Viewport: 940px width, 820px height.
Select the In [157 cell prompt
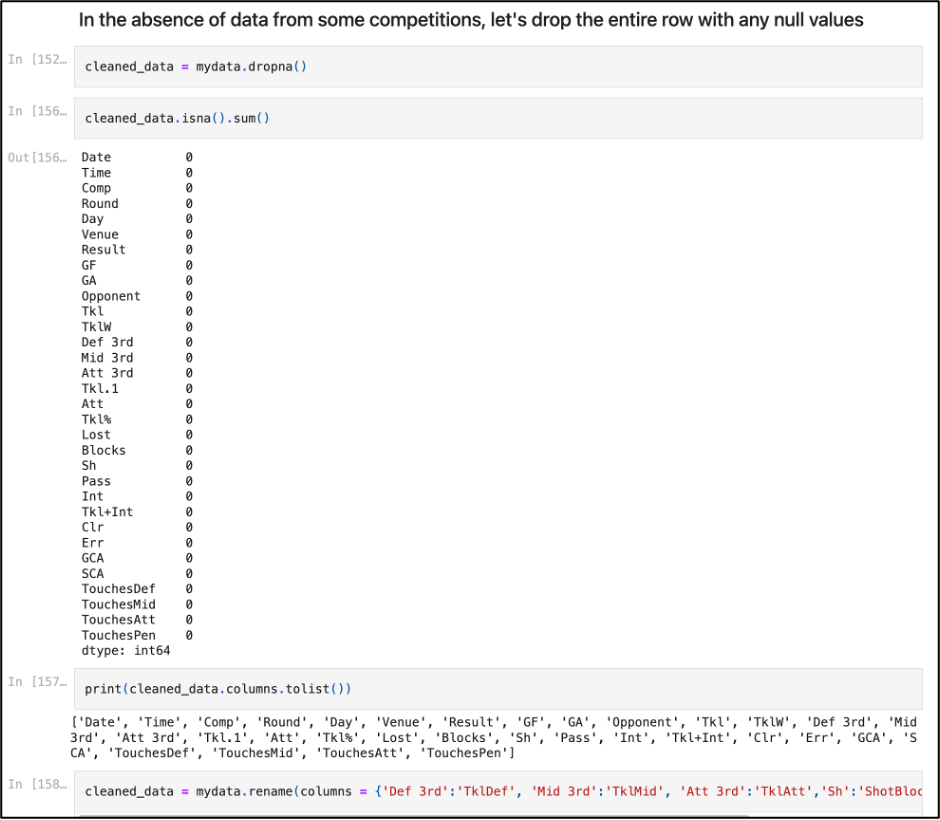(x=36, y=682)
